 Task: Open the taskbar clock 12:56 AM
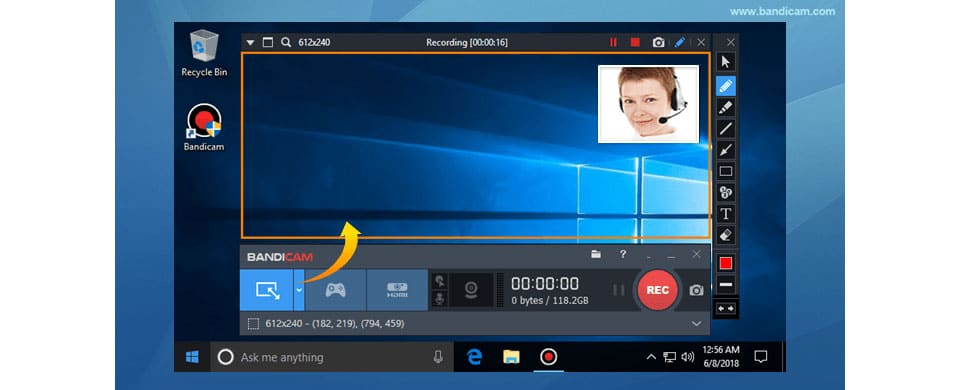pos(721,357)
